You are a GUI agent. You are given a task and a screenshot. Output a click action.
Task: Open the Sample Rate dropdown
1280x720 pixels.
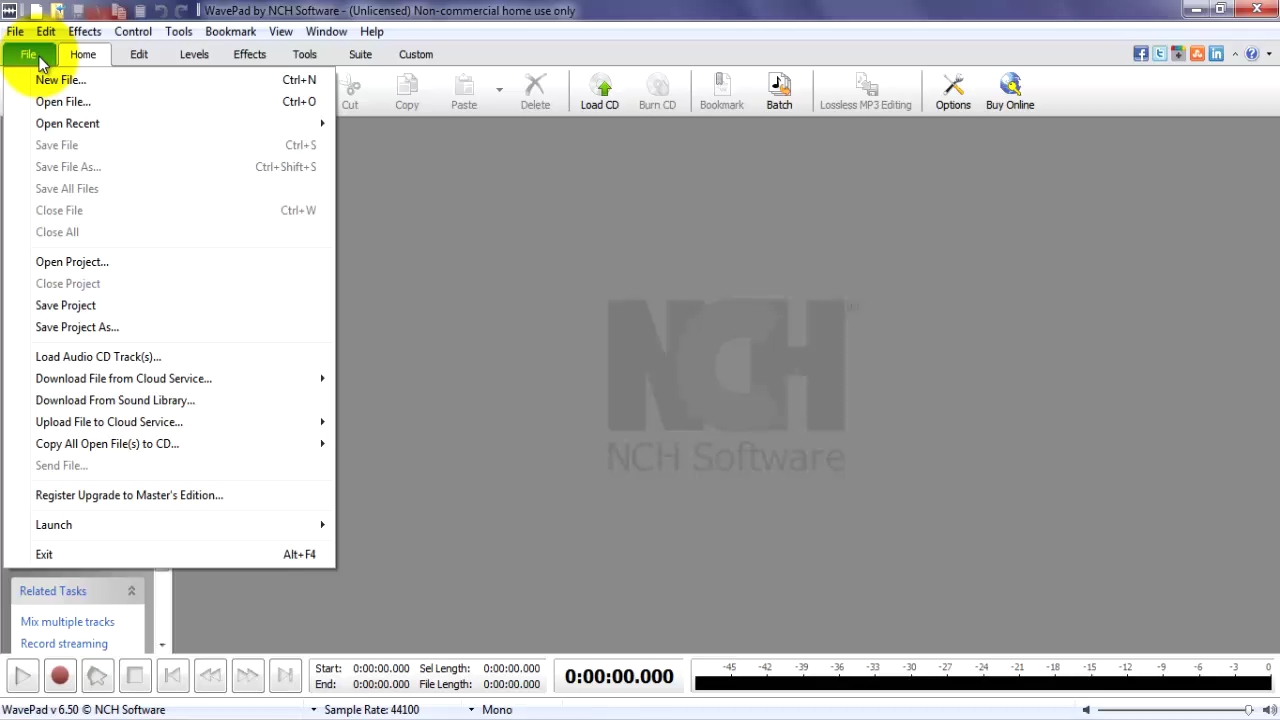(314, 710)
